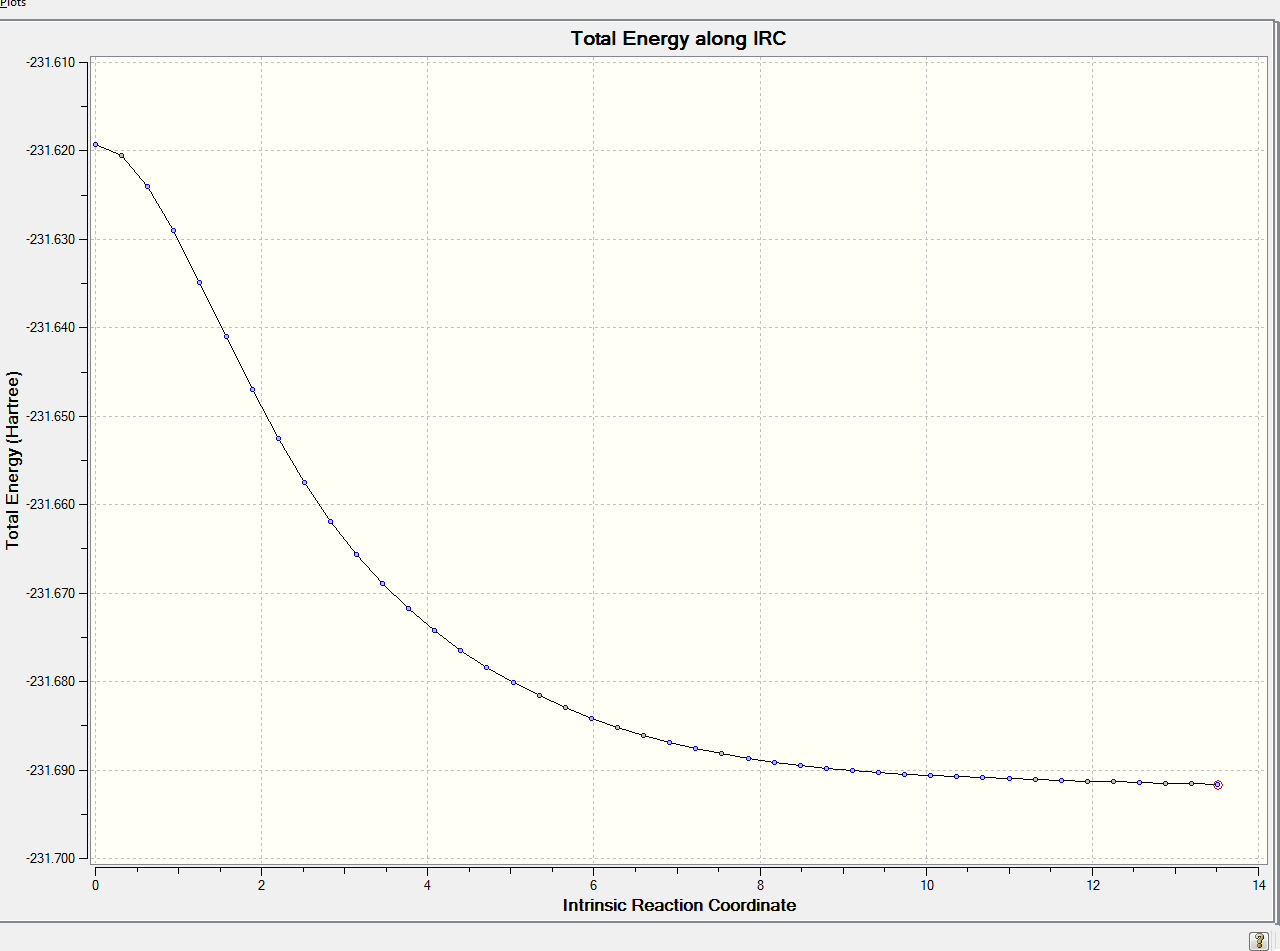The width and height of the screenshot is (1280, 951).
Task: Click the x-axis tick label 14
Action: pyautogui.click(x=1258, y=885)
